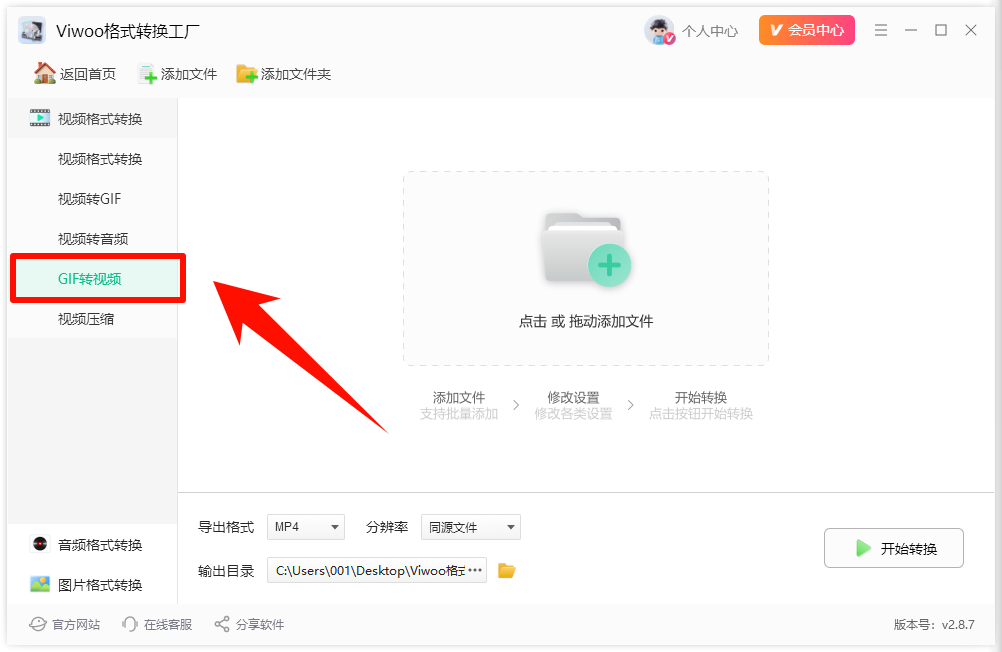
Task: Select 视频转音频 in sidebar
Action: click(x=93, y=239)
